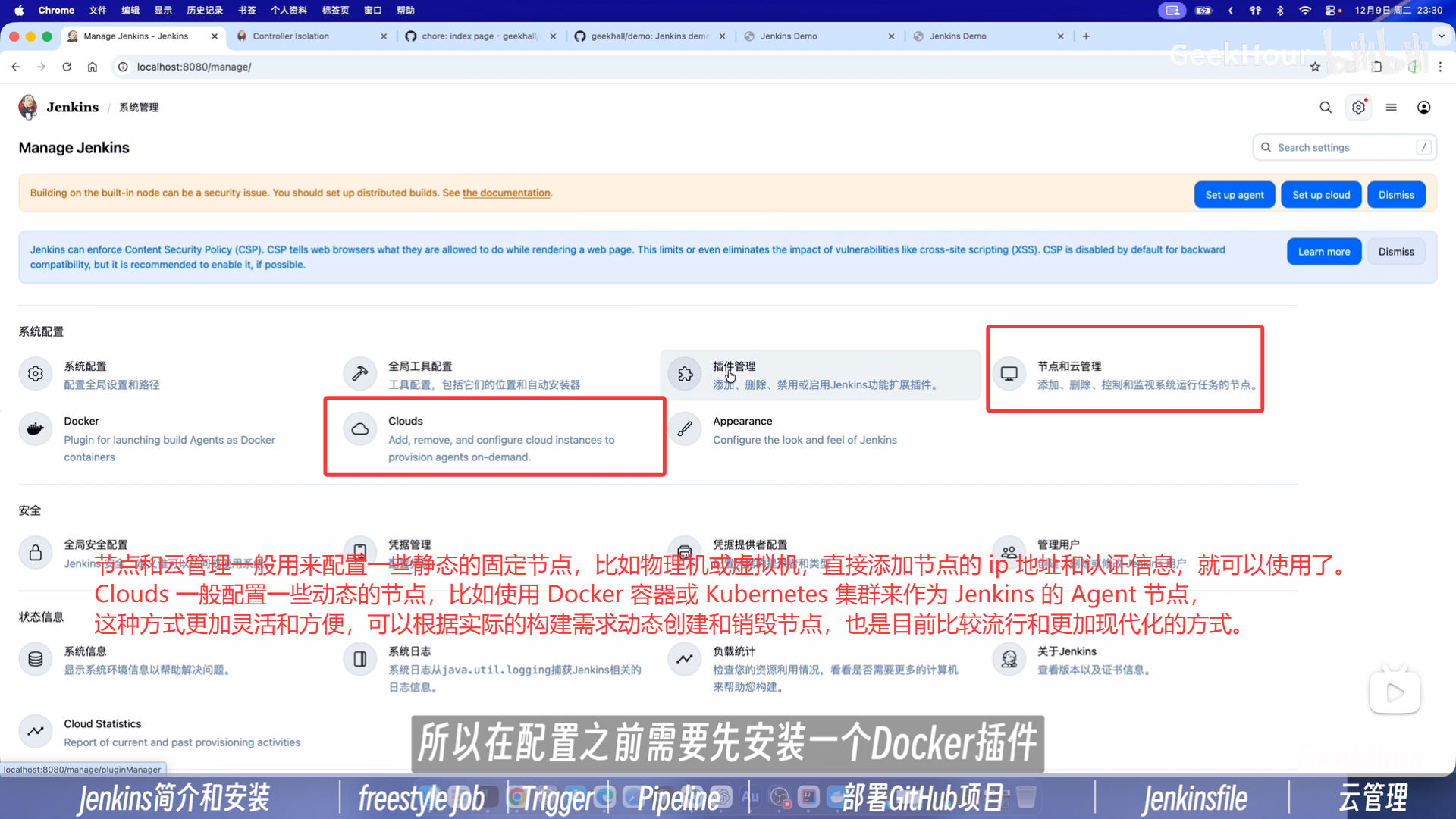Open the user account icon
Image resolution: width=1456 pixels, height=819 pixels.
[x=1424, y=108]
